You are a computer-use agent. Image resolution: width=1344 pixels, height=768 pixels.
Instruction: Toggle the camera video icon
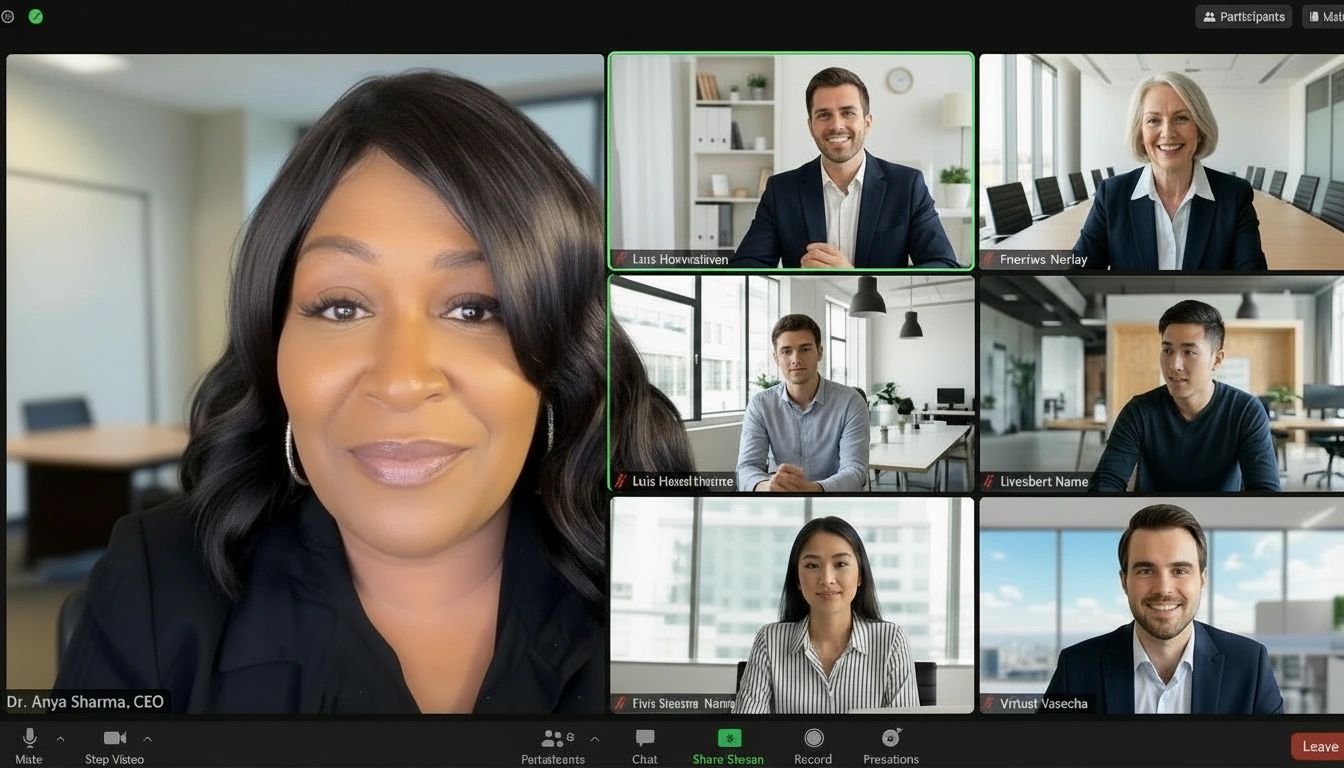coord(114,739)
